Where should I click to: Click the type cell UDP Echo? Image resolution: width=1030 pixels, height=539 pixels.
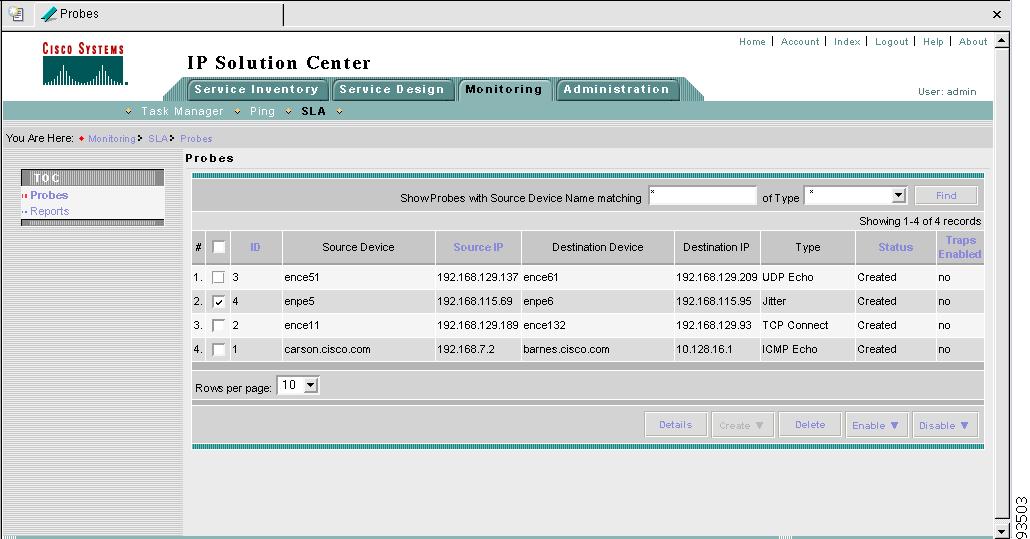788,277
